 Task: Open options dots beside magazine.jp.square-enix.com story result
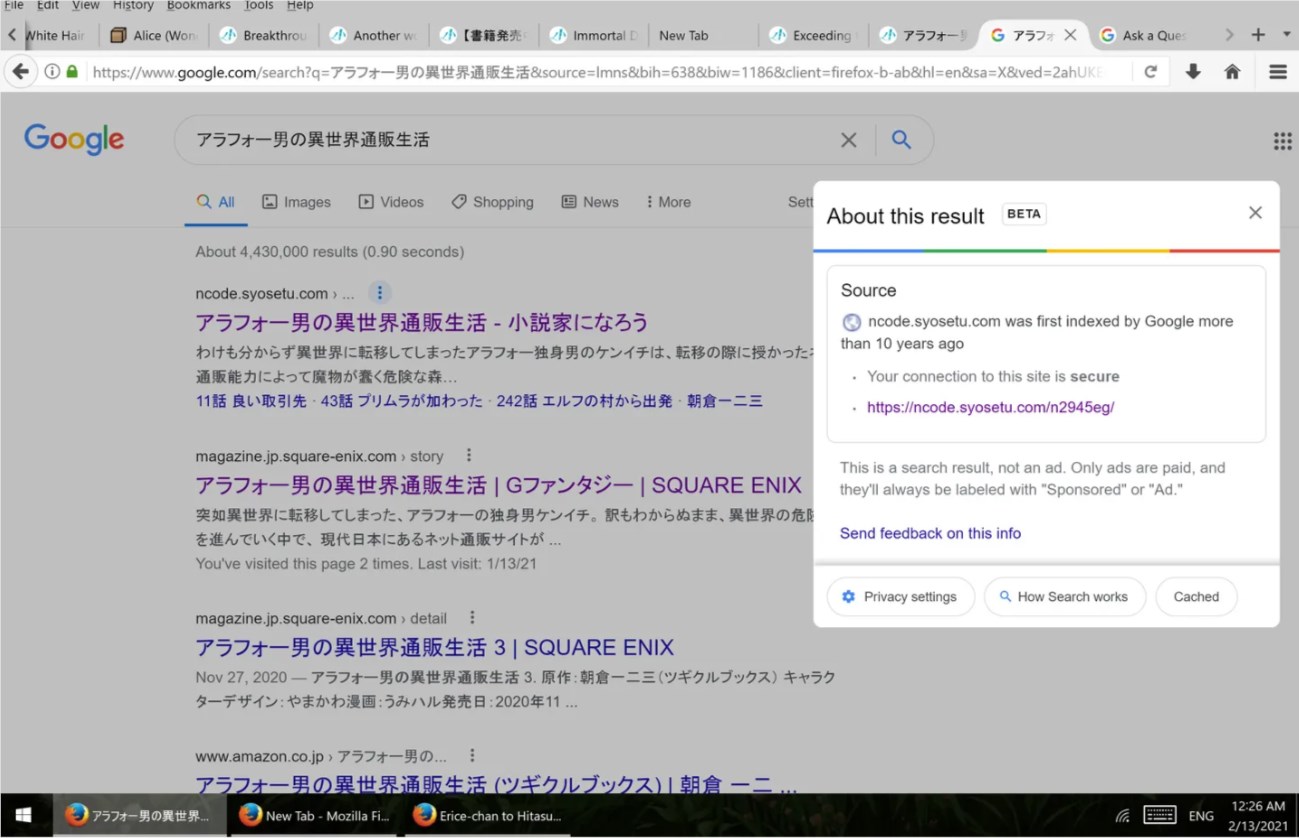click(468, 456)
